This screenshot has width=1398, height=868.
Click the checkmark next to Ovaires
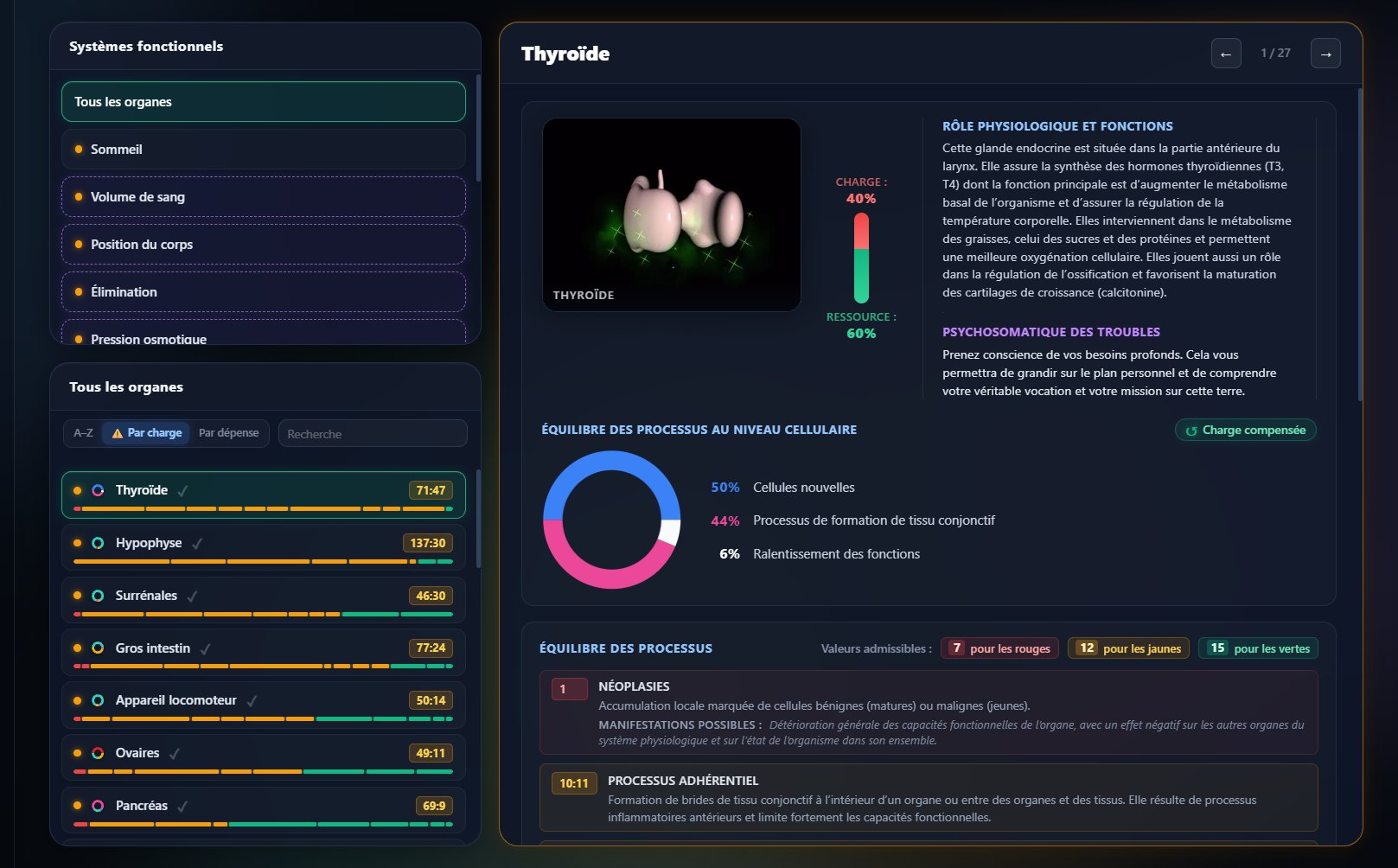pos(175,754)
